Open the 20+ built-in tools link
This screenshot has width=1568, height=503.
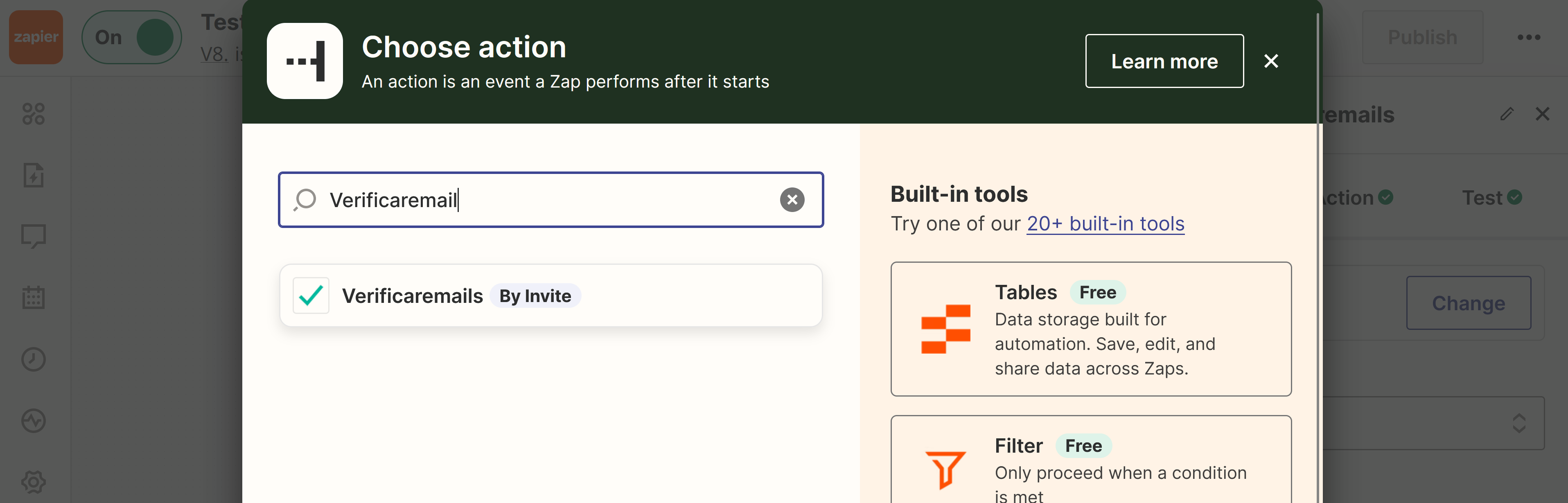(x=1105, y=223)
